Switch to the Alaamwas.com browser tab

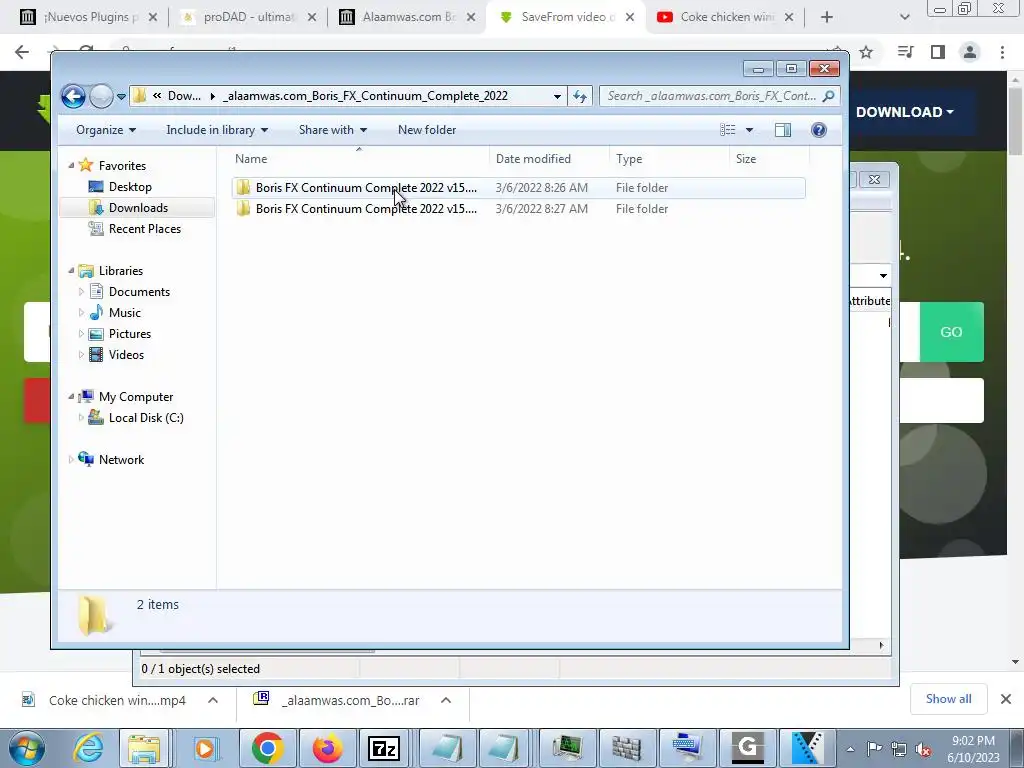click(x=408, y=17)
